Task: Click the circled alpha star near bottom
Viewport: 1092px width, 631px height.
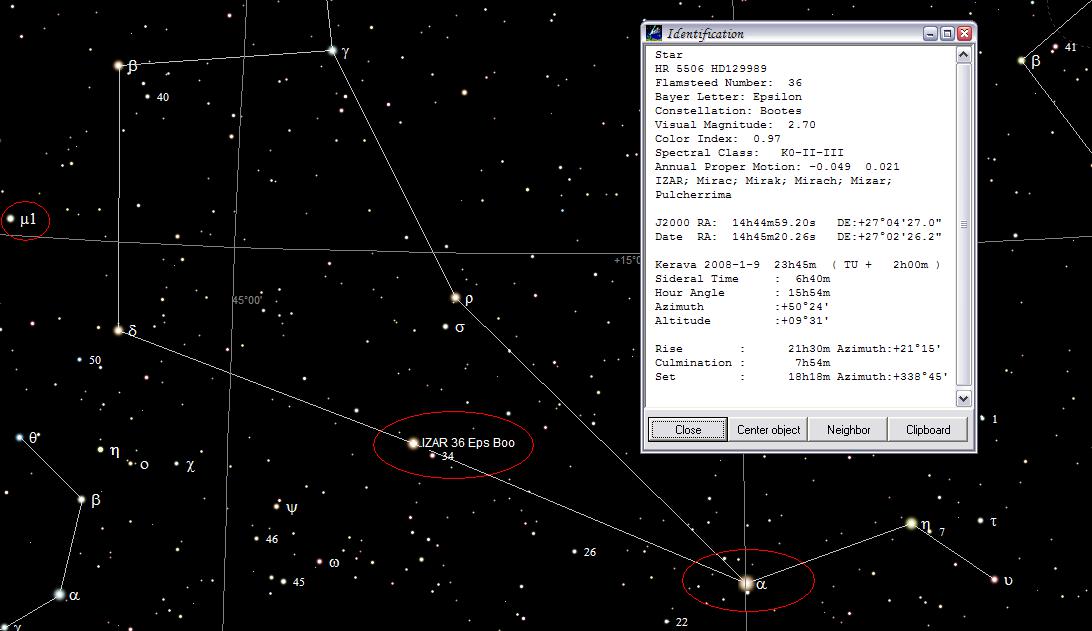Action: pos(746,583)
